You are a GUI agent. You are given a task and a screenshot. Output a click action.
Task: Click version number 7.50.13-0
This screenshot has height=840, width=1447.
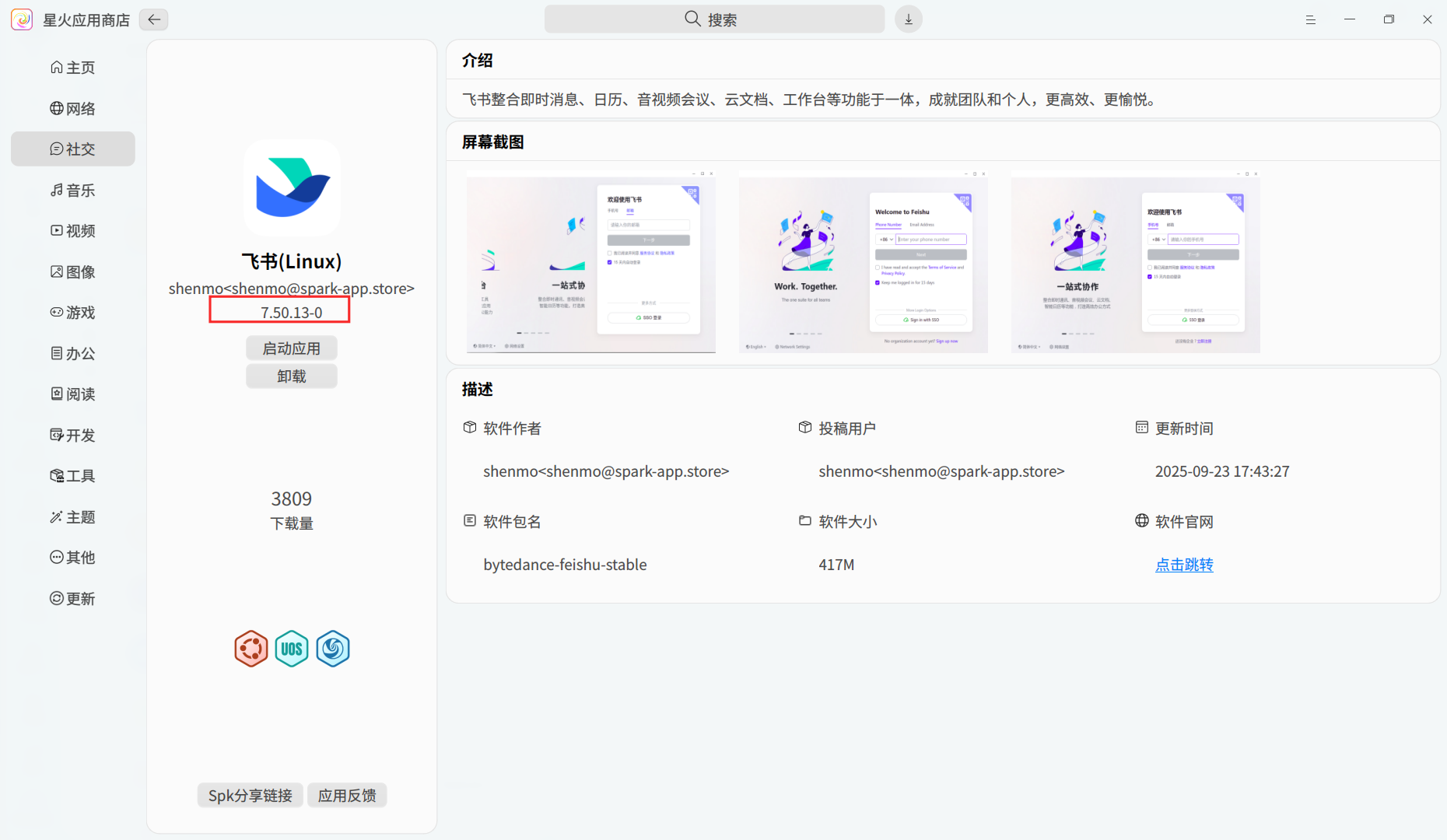292,312
